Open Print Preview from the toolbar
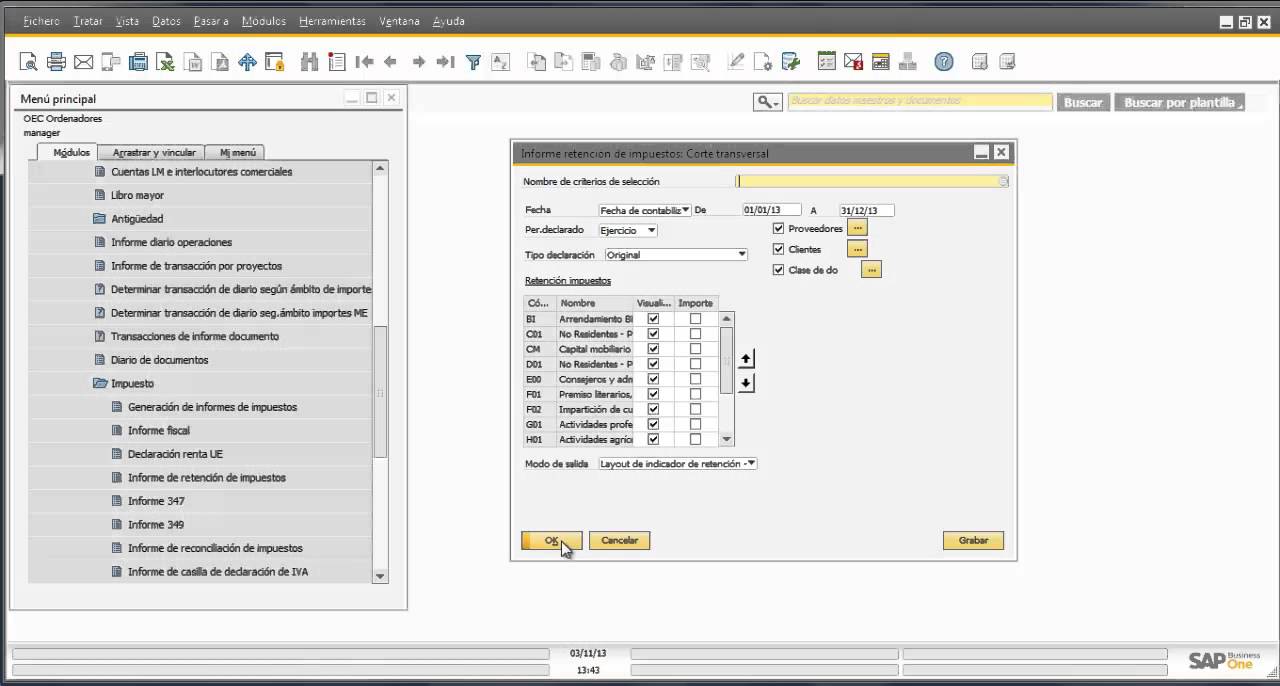Screen dimensions: 1280x686 click(29, 62)
